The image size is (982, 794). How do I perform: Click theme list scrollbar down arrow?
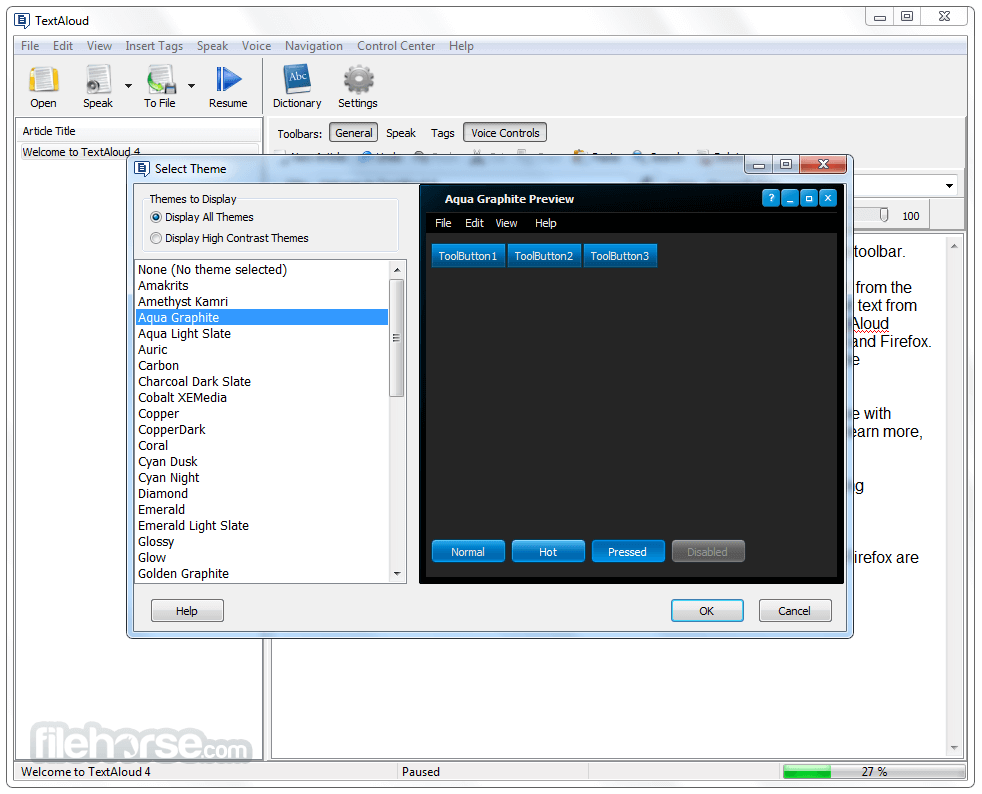click(x=397, y=574)
